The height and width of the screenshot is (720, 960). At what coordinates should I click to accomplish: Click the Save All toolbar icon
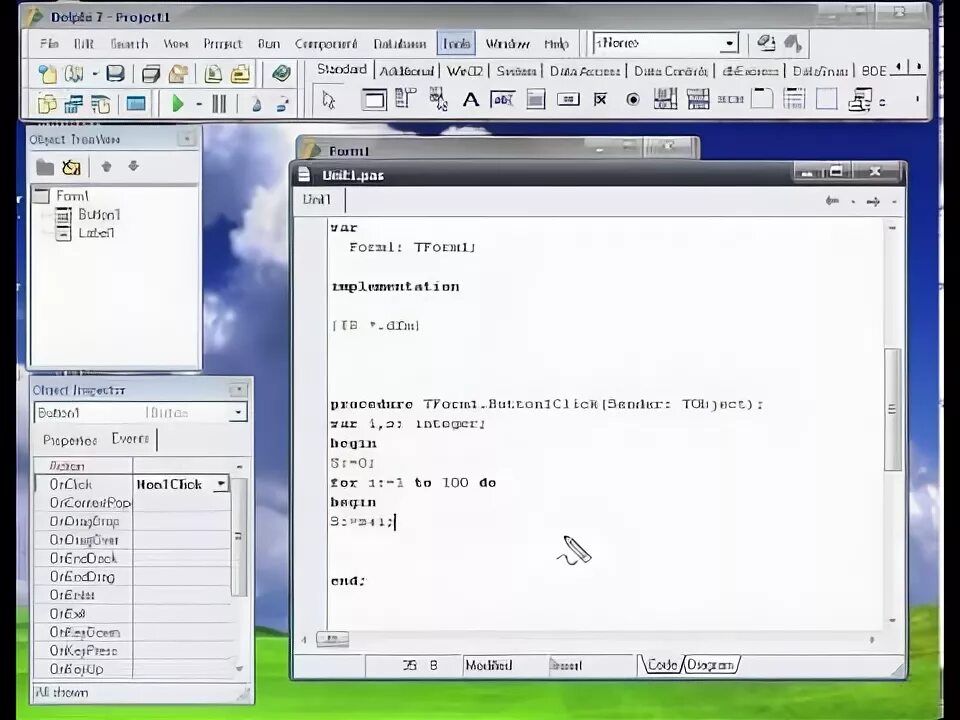[x=151, y=74]
